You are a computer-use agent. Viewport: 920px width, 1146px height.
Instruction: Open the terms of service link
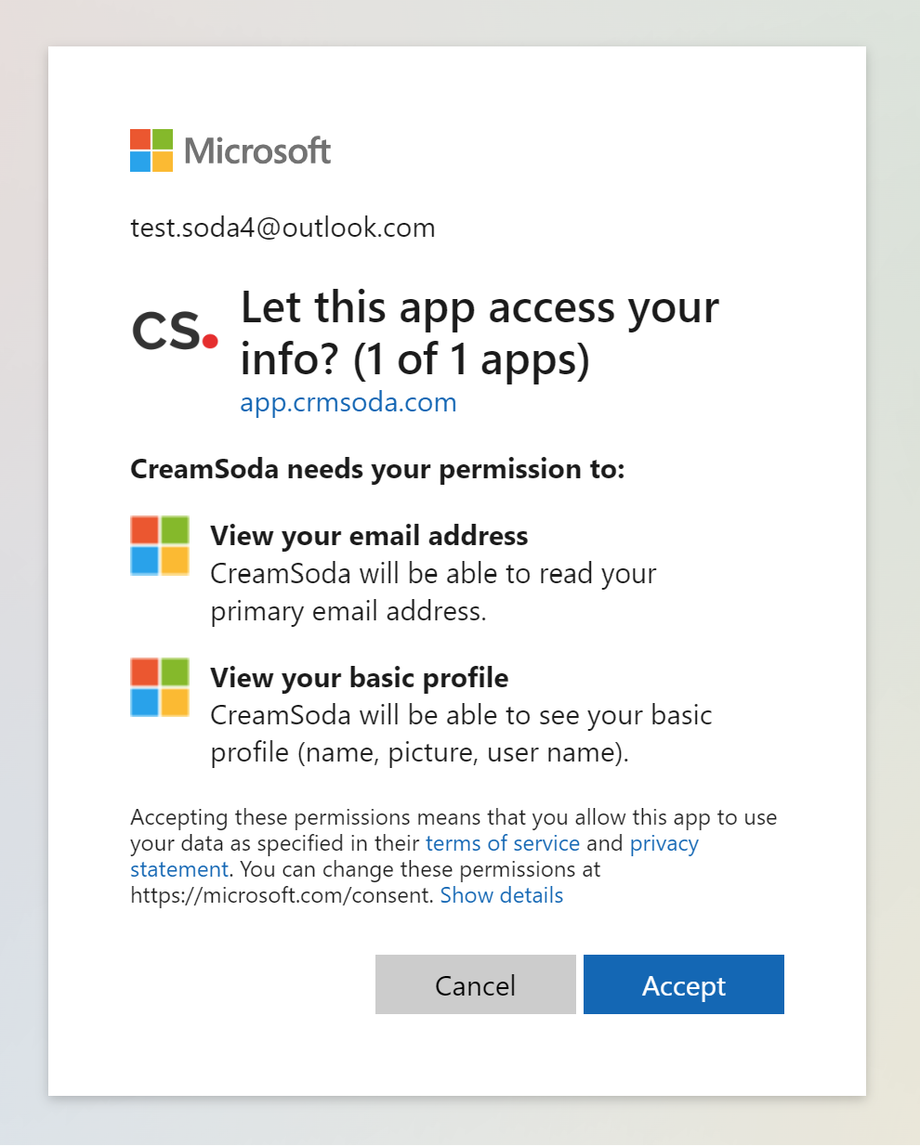[502, 843]
